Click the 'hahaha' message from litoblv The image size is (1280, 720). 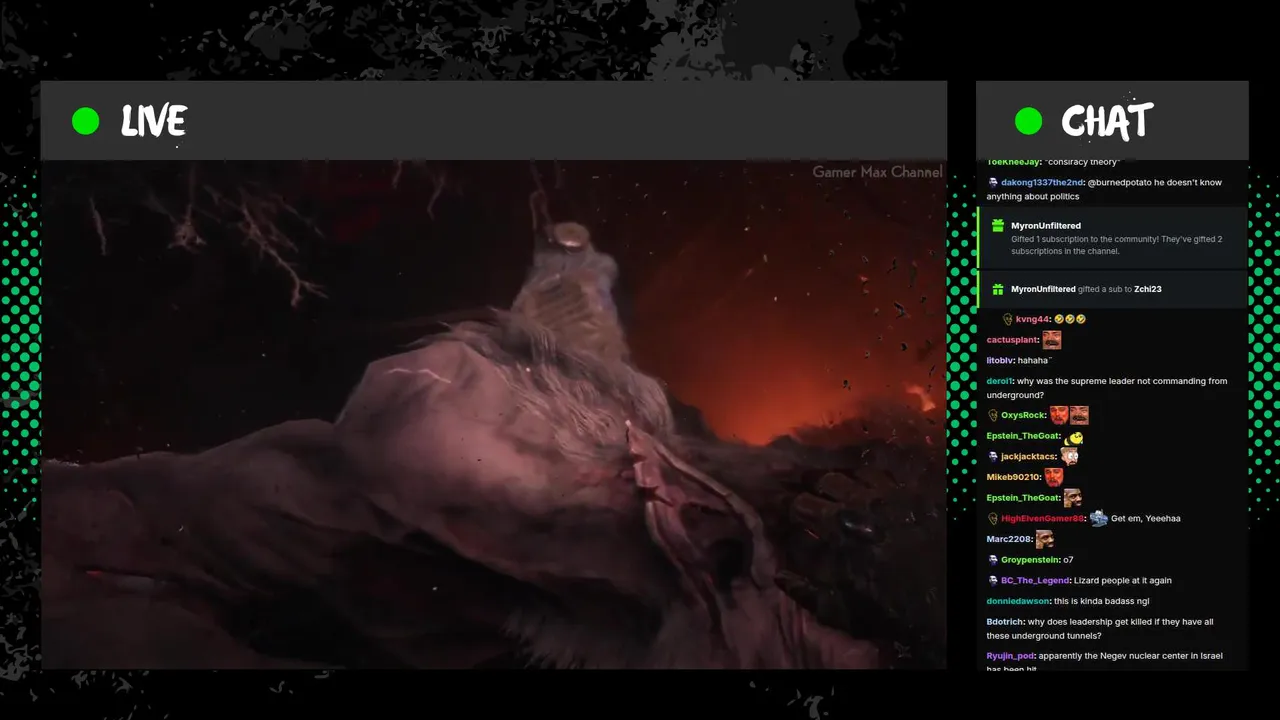1035,360
